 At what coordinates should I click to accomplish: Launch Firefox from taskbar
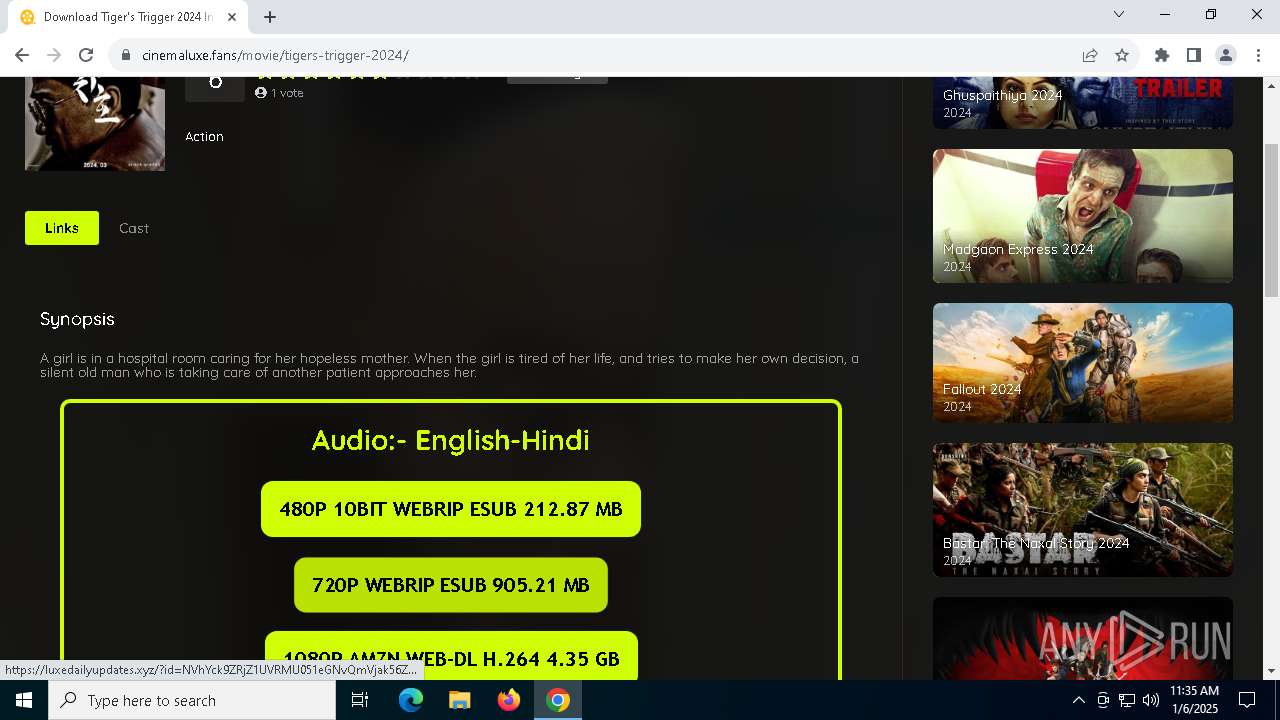point(509,700)
